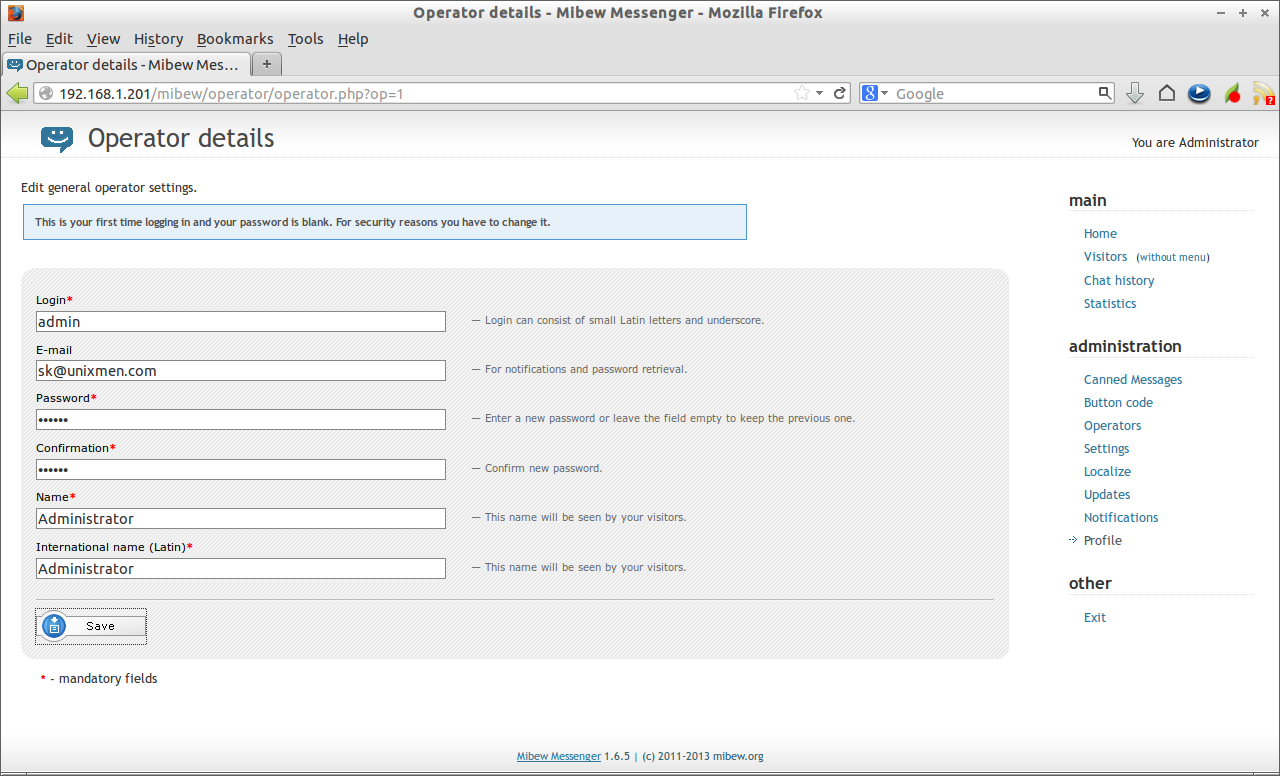Open the Google search engine selector
1280x776 pixels.
876,93
